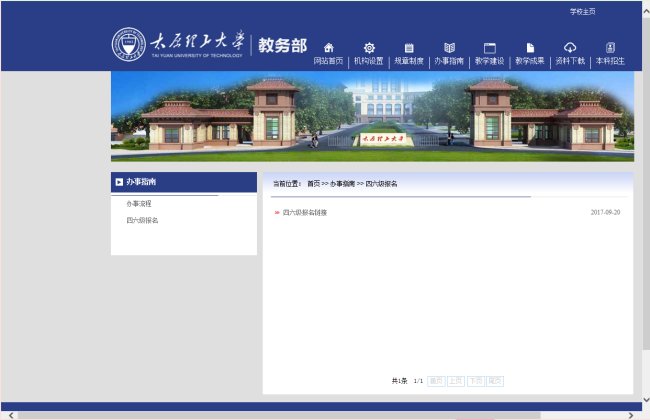Click the red bullet beside 四六级报名链接
Viewport: 650px width, 420px height.
[x=277, y=212]
